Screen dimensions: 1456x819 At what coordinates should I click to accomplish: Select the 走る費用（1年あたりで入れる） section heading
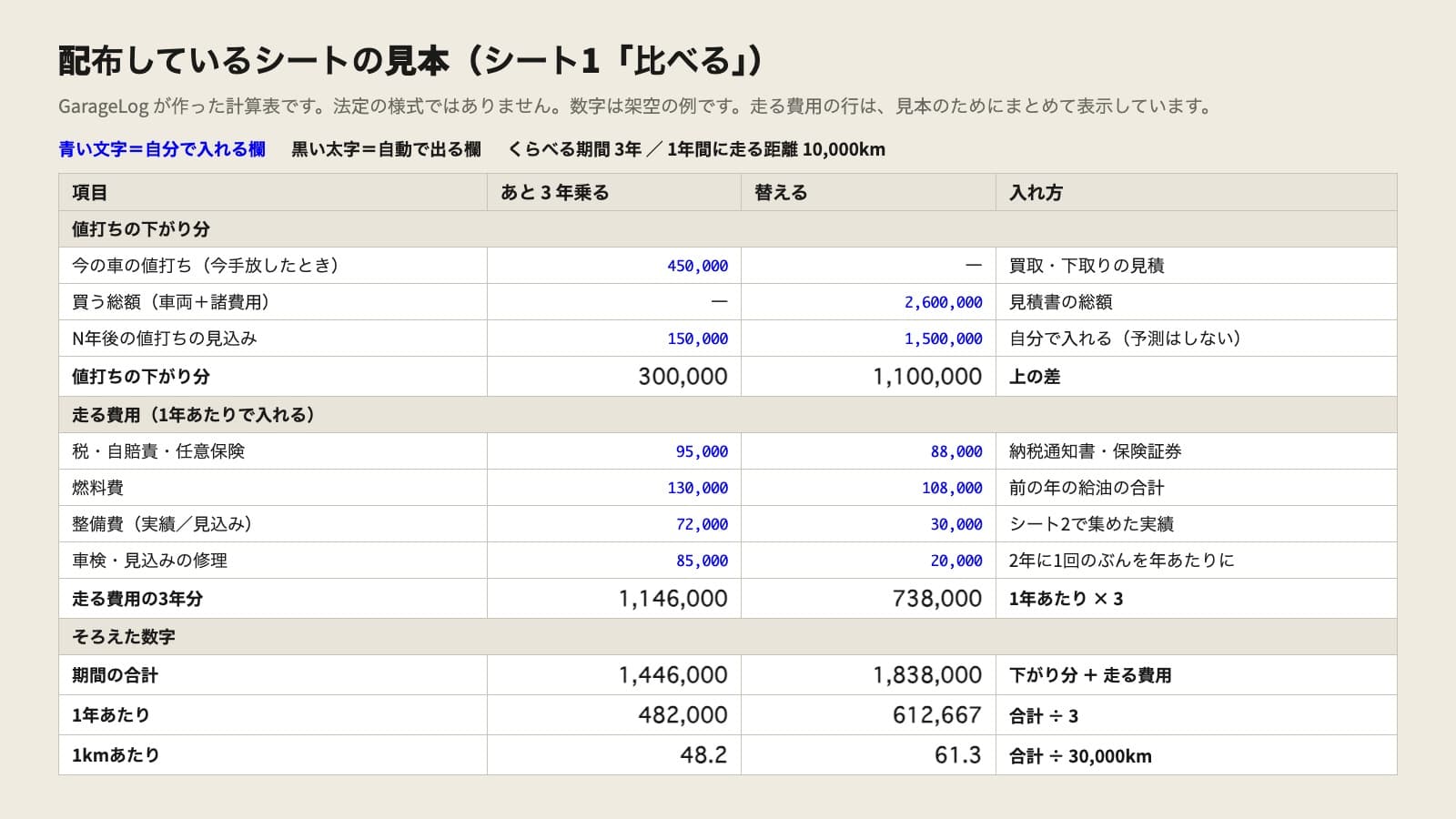pyautogui.click(x=728, y=415)
